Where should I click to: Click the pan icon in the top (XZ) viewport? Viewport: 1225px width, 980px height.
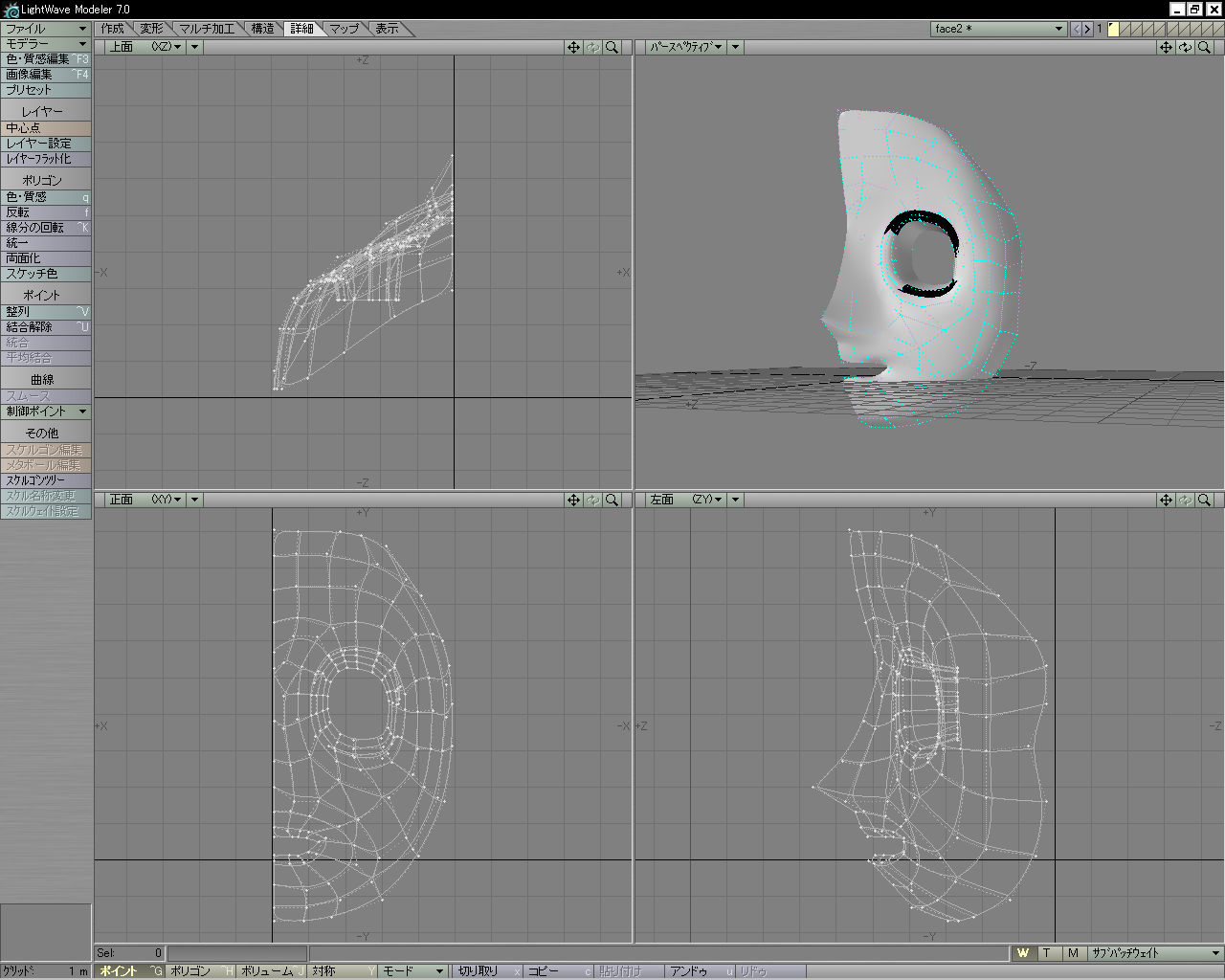coord(573,47)
